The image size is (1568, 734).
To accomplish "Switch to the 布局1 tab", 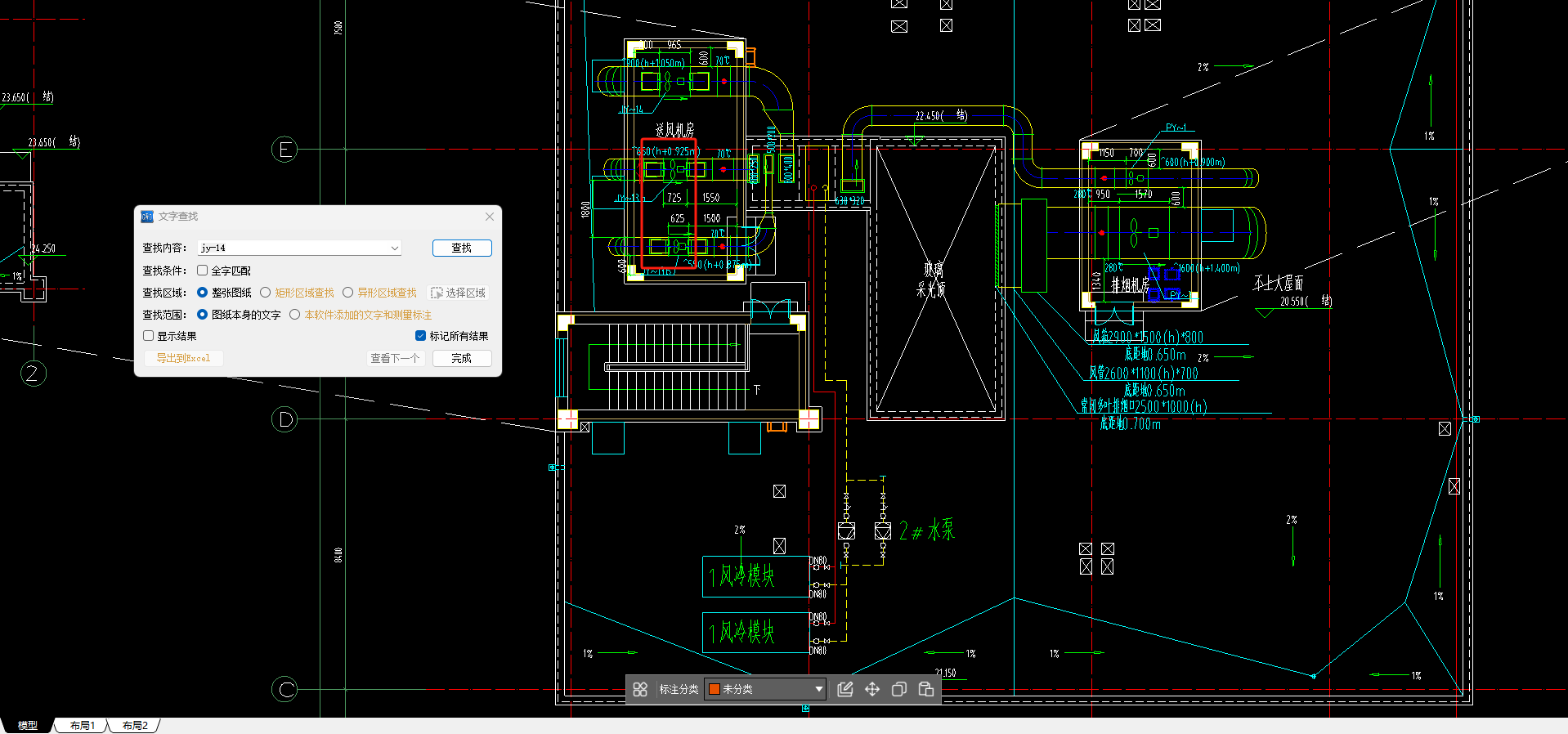I will (x=82, y=725).
